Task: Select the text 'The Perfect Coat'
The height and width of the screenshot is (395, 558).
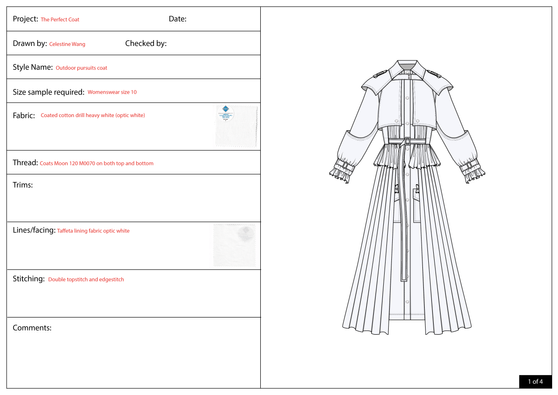Action: [x=60, y=20]
